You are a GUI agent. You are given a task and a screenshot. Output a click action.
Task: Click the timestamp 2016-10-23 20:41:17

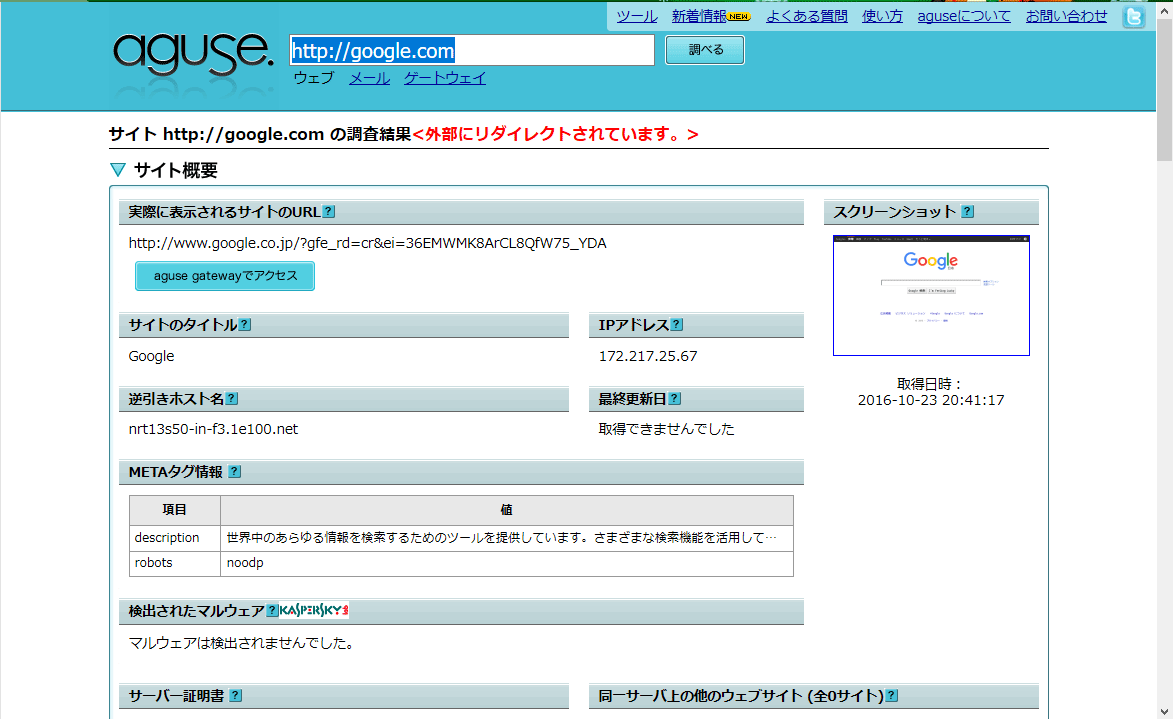(931, 400)
